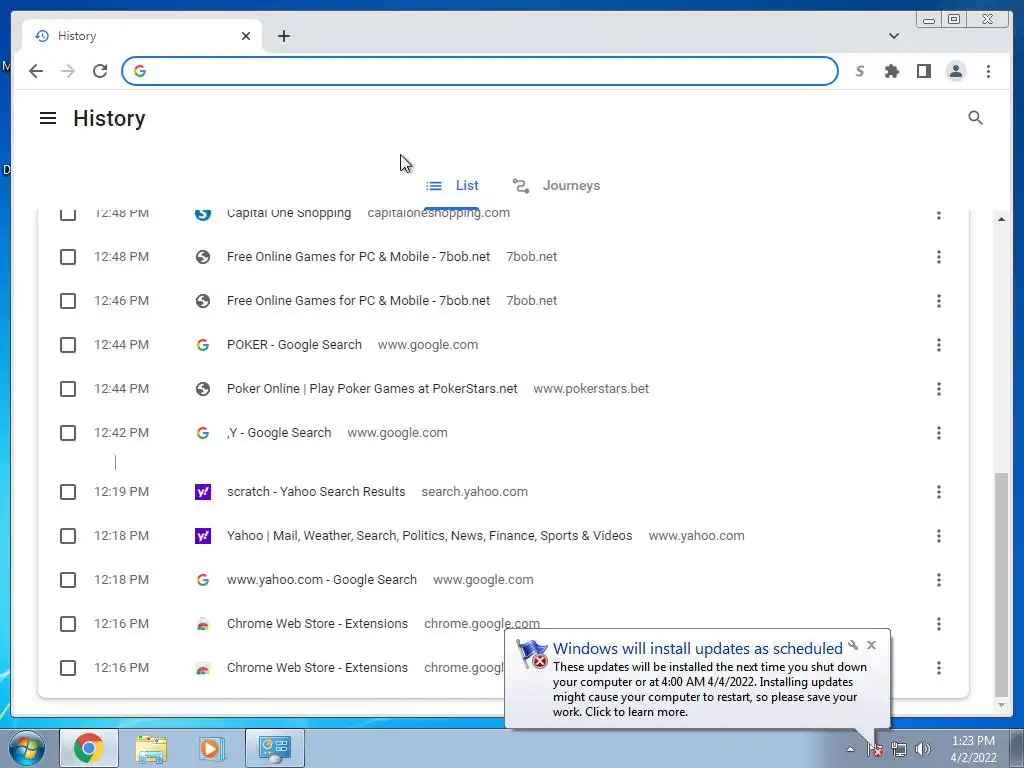
Task: Click the Yahoo favicon of scratch entry
Action: coord(203,492)
